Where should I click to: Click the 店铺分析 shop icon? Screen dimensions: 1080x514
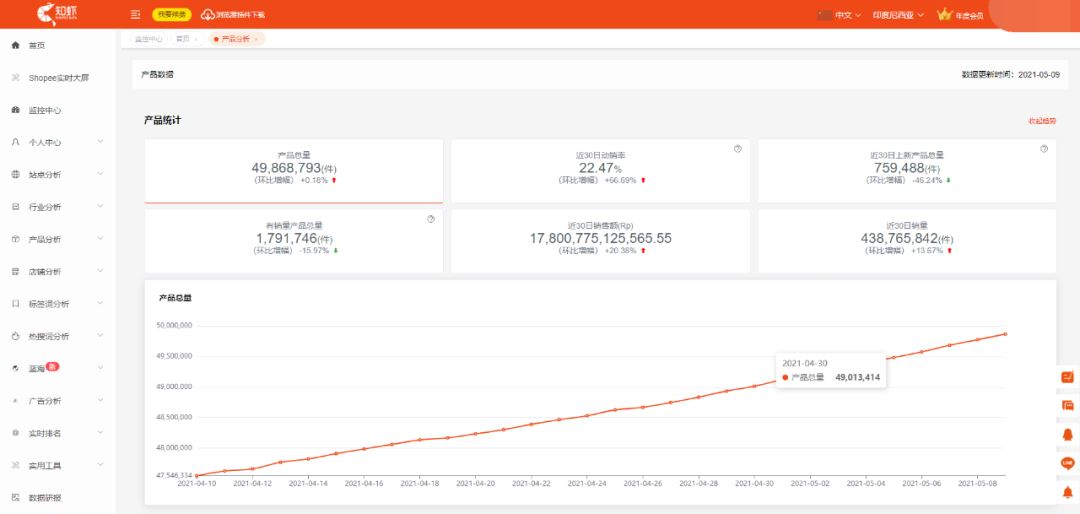(x=15, y=271)
